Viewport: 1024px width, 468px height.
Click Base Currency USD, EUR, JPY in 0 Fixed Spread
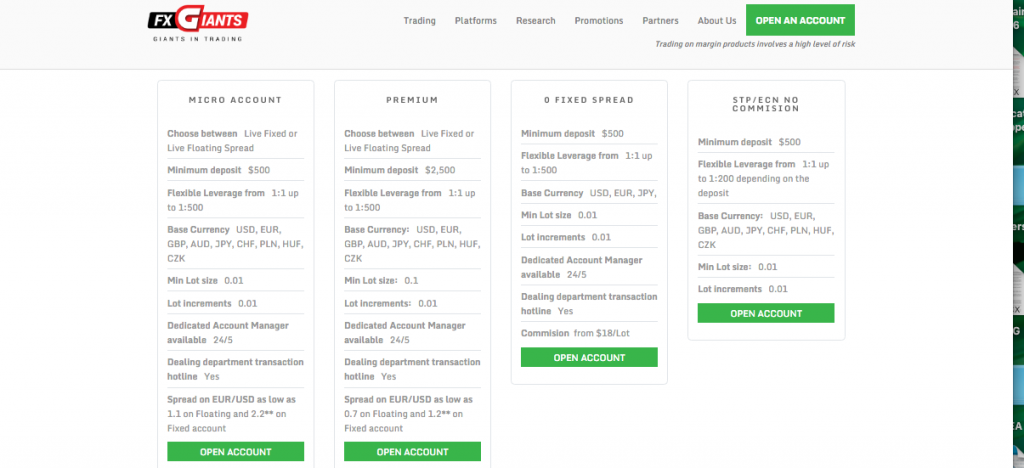tap(588, 193)
